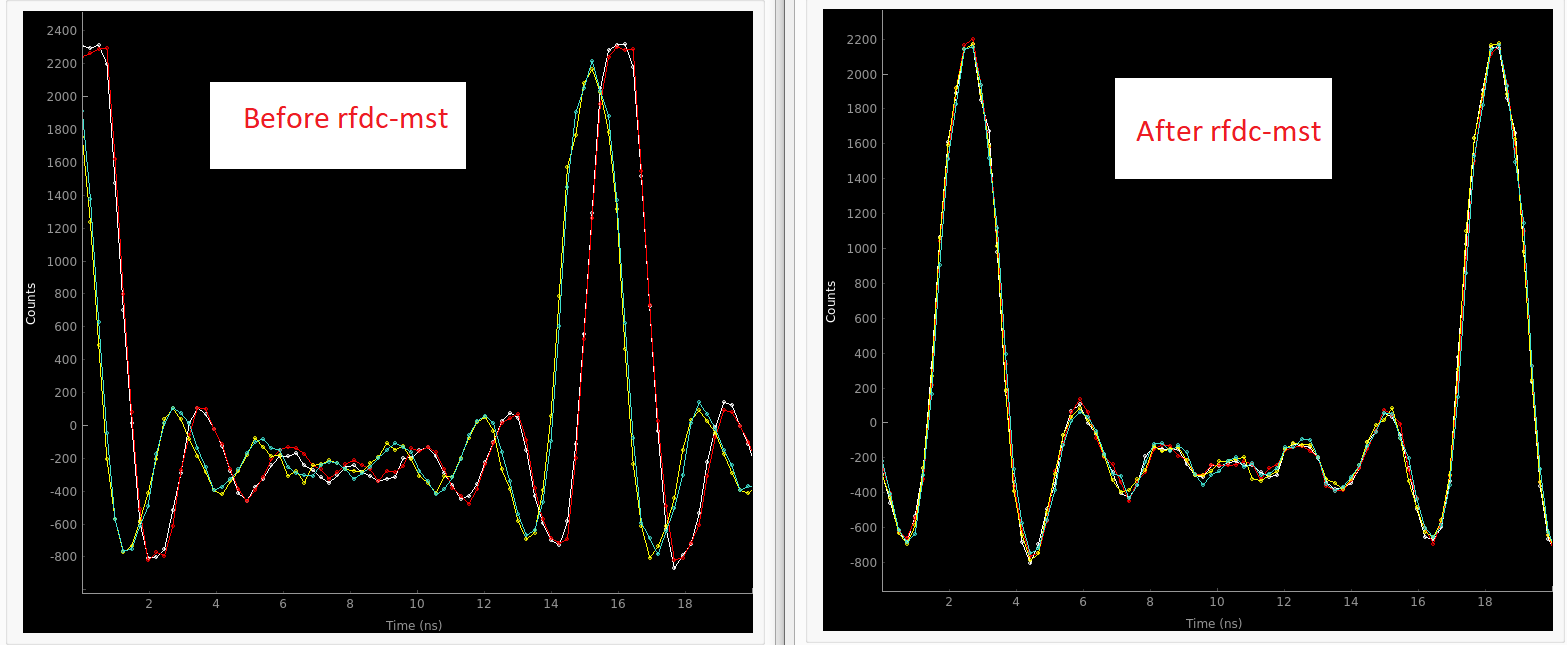Image resolution: width=1567 pixels, height=645 pixels.
Task: Click the 1000 tick on right plot y-axis
Action: (x=861, y=249)
